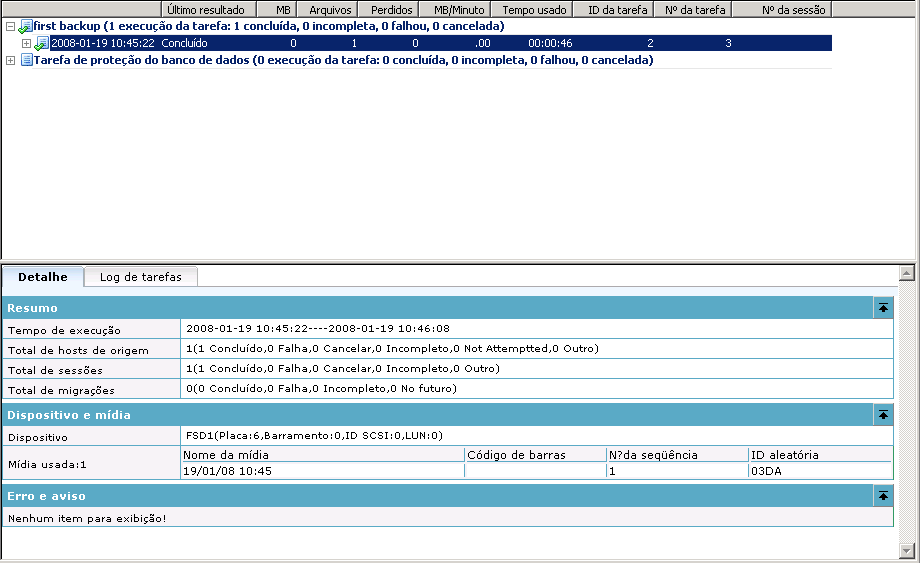The width and height of the screenshot is (920, 563).
Task: Select the Tarefa de proteção do banco de dados row
Action: [x=343, y=60]
